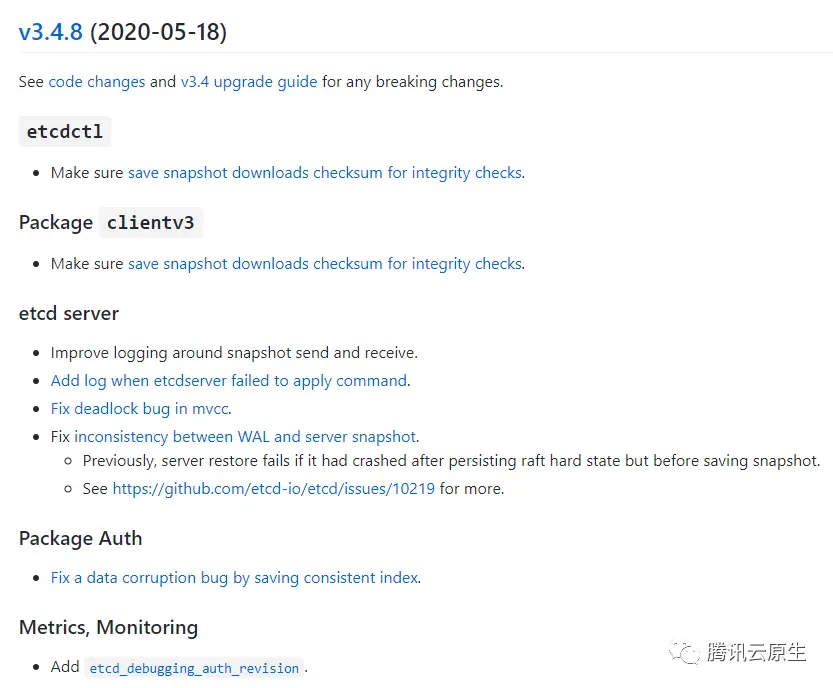Viewport: 833px width, 688px height.
Task: Open checksum integrity link under etcdctl heading
Action: 324,173
